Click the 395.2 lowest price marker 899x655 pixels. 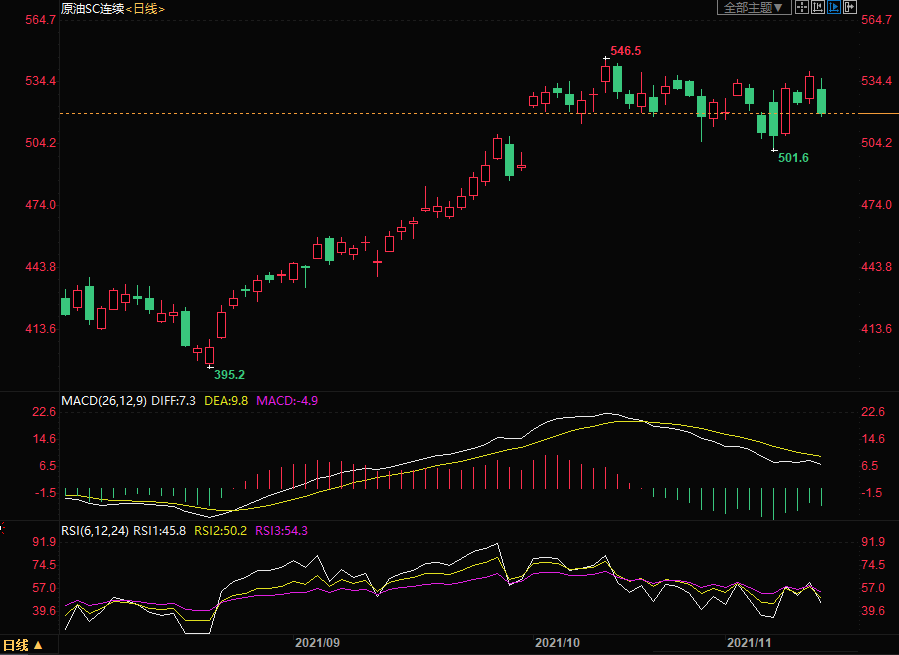(229, 374)
